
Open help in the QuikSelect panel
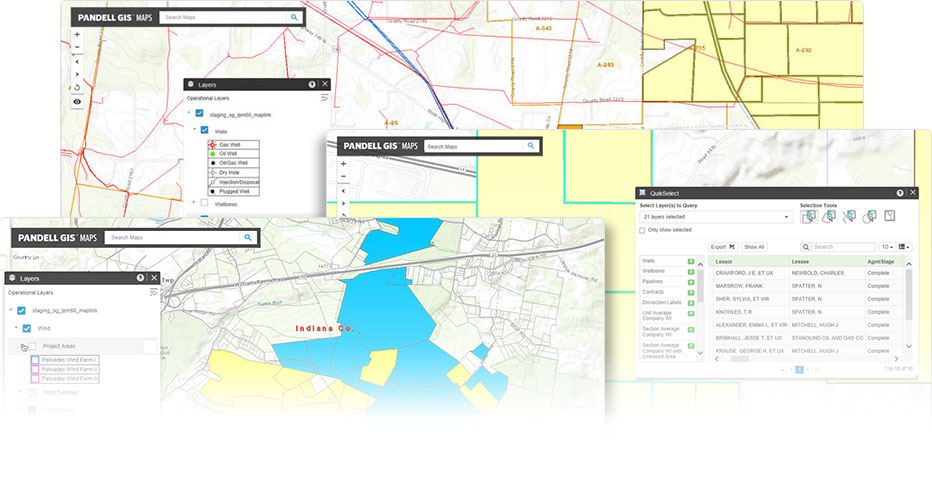(900, 193)
